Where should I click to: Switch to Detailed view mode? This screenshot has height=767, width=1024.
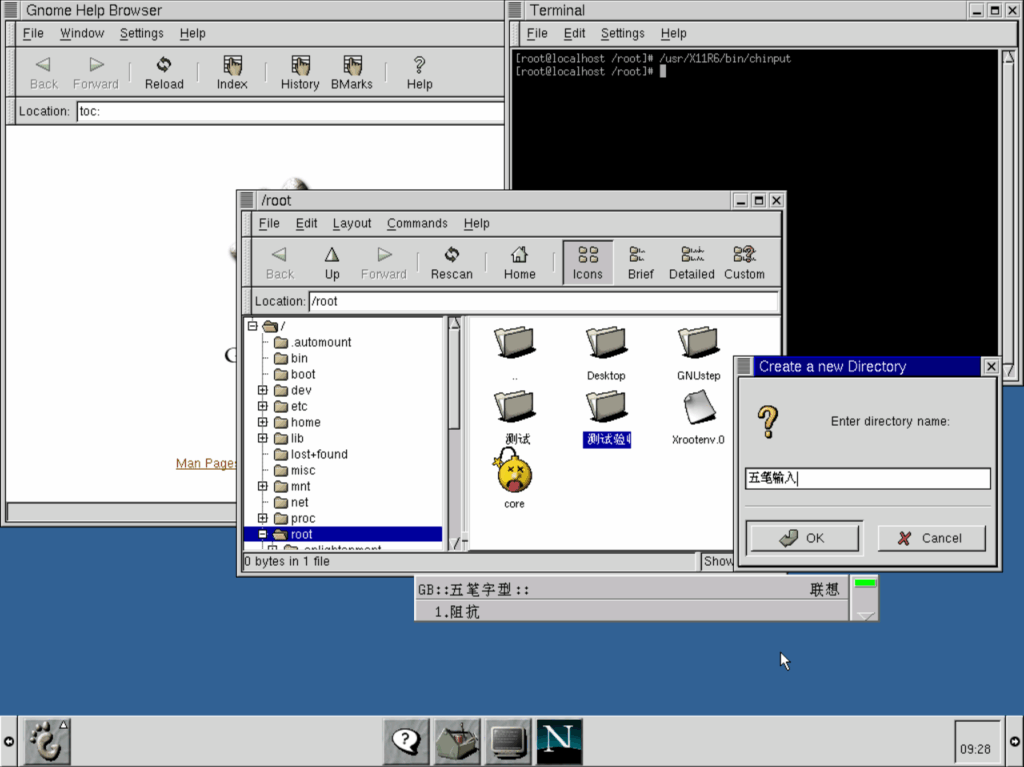(x=692, y=263)
